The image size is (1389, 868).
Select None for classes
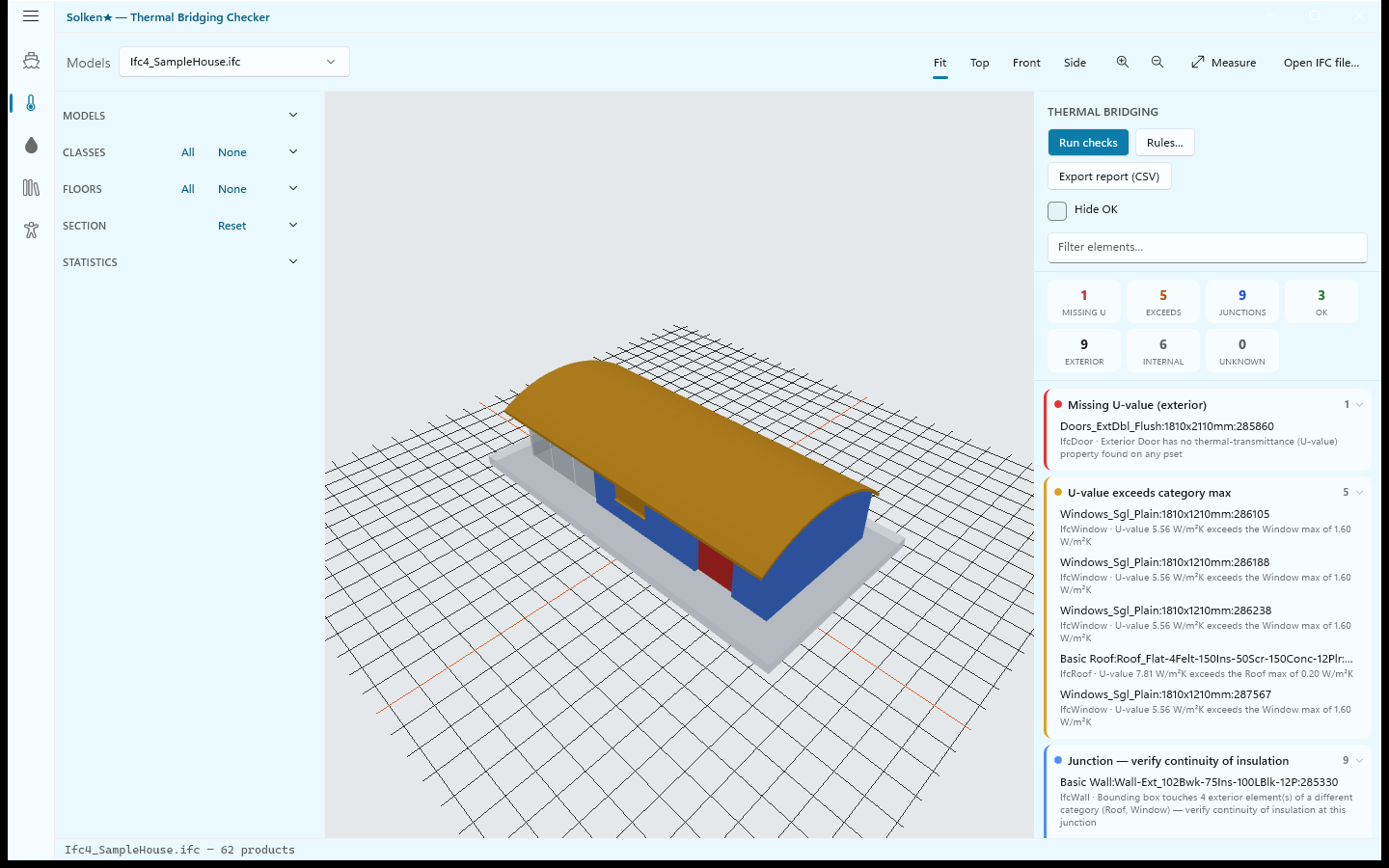[x=231, y=152]
